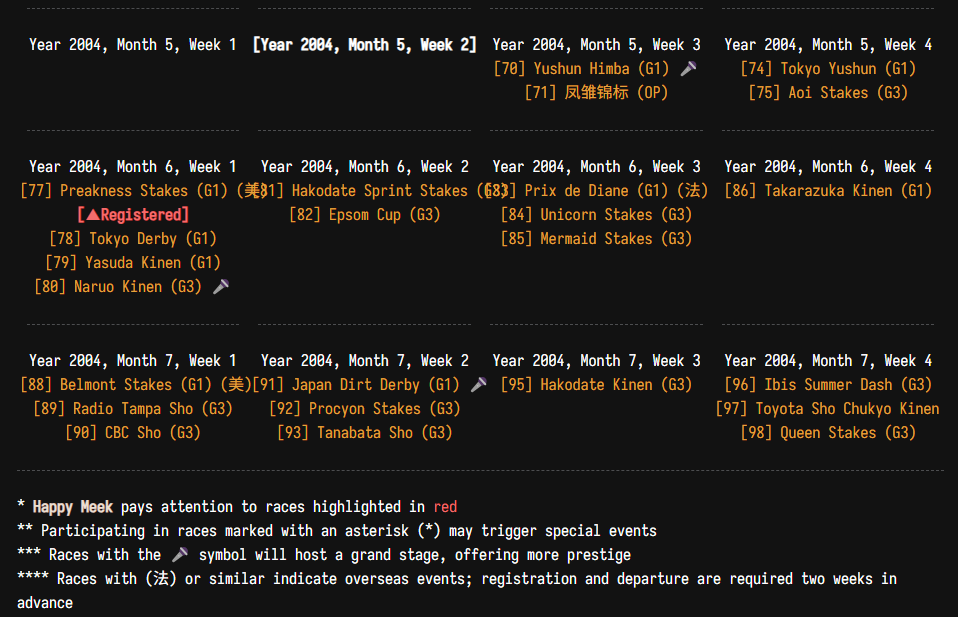Click the Year 2004, Month 6, Week 3 header
Screen dimensions: 958x617
click(x=596, y=167)
